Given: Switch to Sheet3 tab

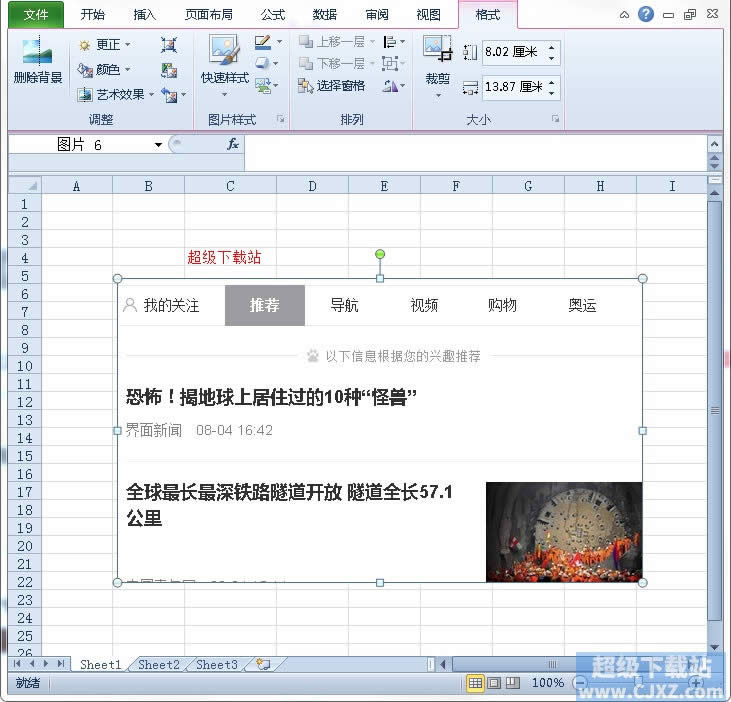Looking at the screenshot, I should 217,664.
